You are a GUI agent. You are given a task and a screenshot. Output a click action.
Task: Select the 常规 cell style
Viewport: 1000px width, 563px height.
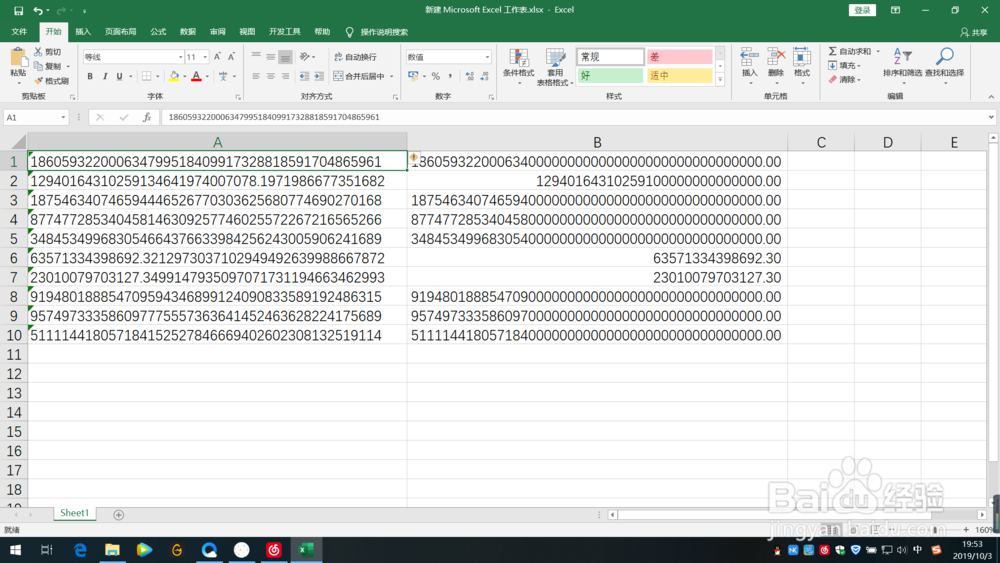(x=610, y=57)
